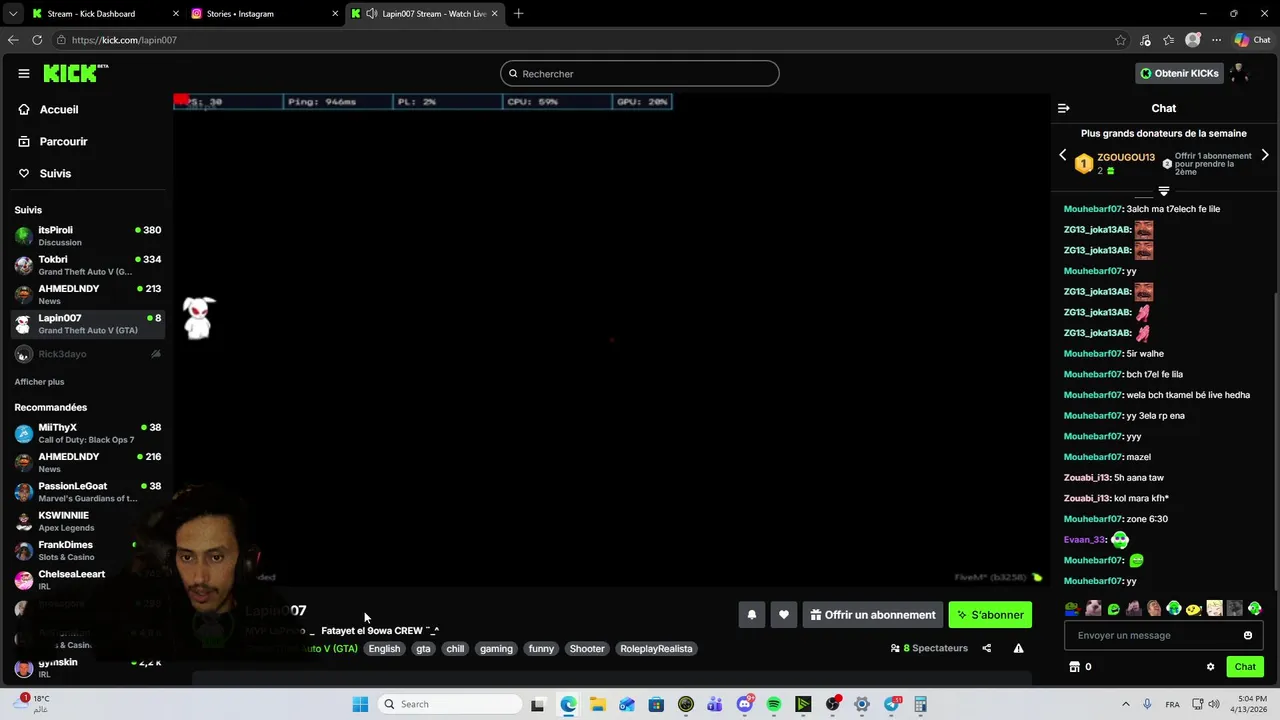Open PassionLeGoat recommended channel
Image resolution: width=1280 pixels, height=720 pixels.
[x=88, y=492]
